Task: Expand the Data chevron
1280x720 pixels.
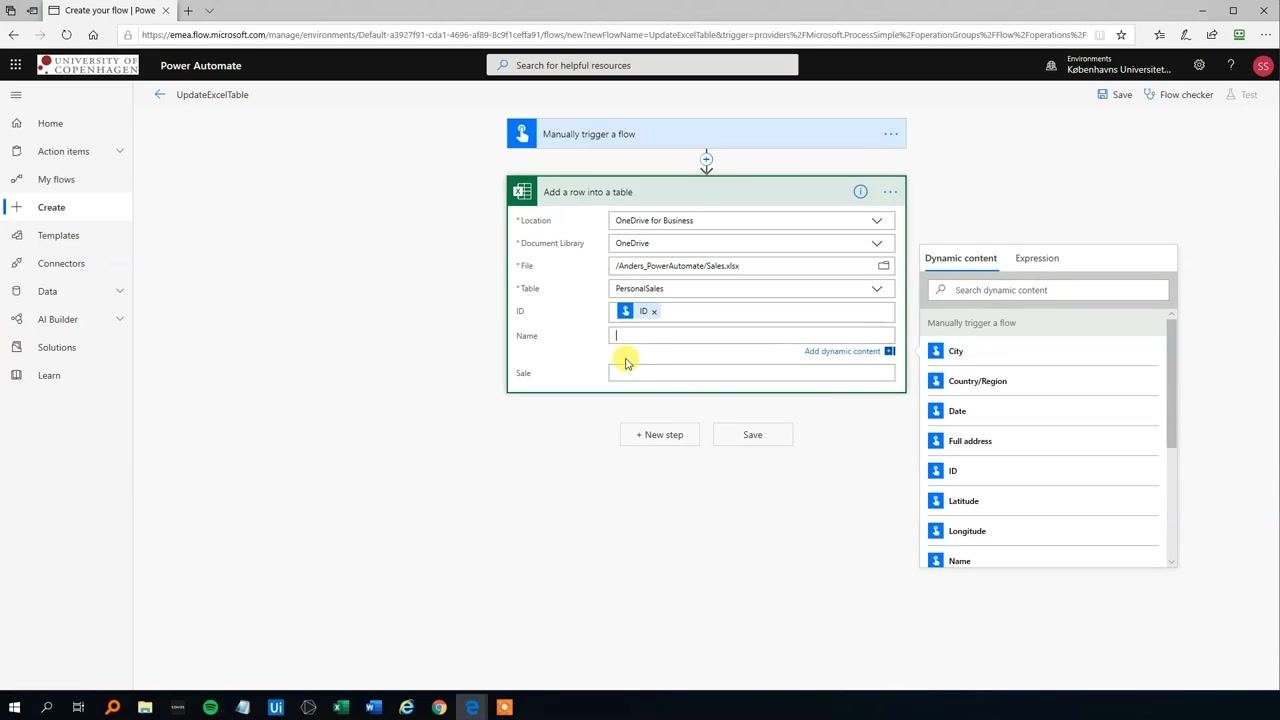Action: pos(120,291)
